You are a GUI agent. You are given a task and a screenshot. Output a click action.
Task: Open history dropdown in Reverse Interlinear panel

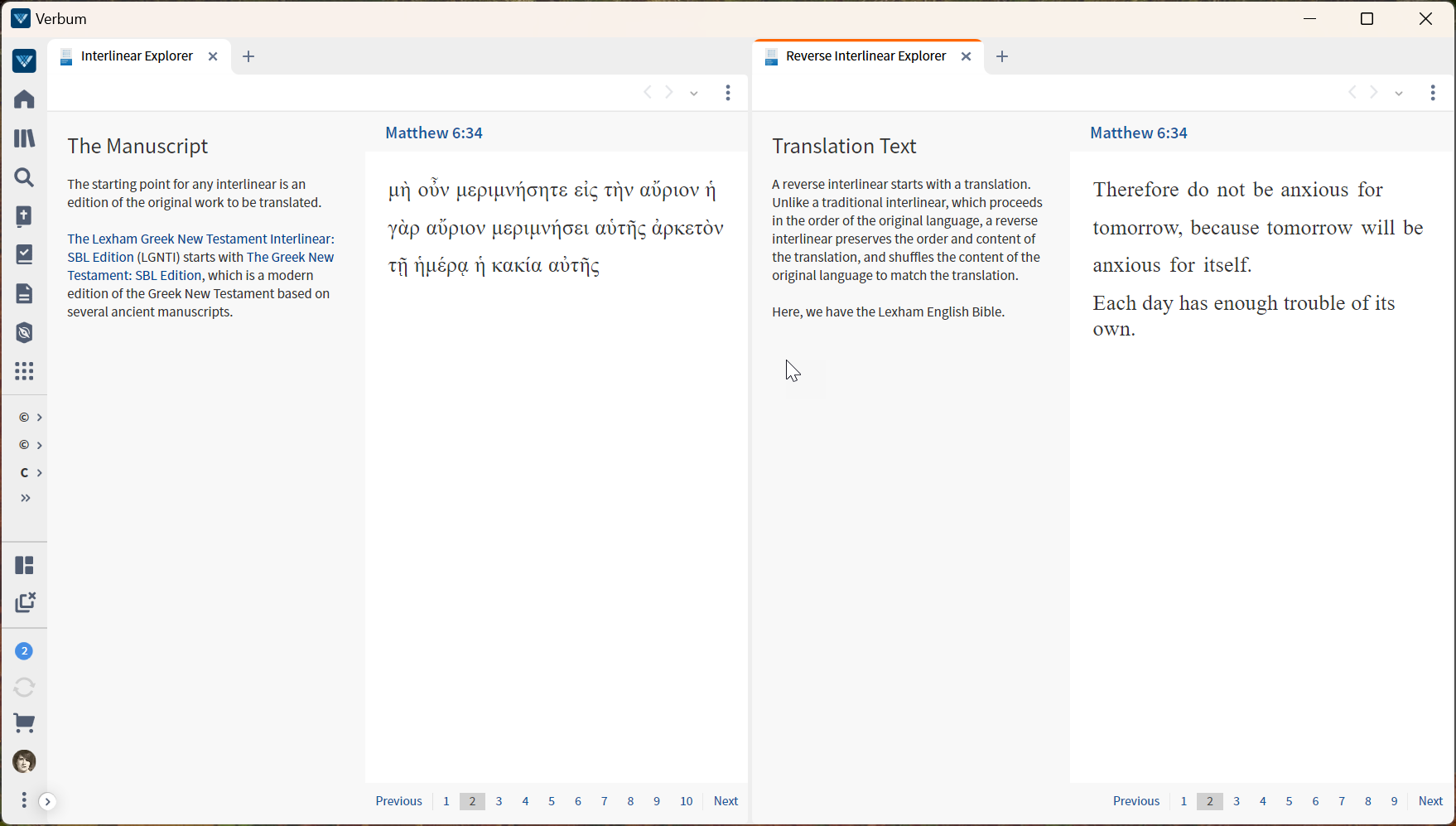[x=1399, y=94]
